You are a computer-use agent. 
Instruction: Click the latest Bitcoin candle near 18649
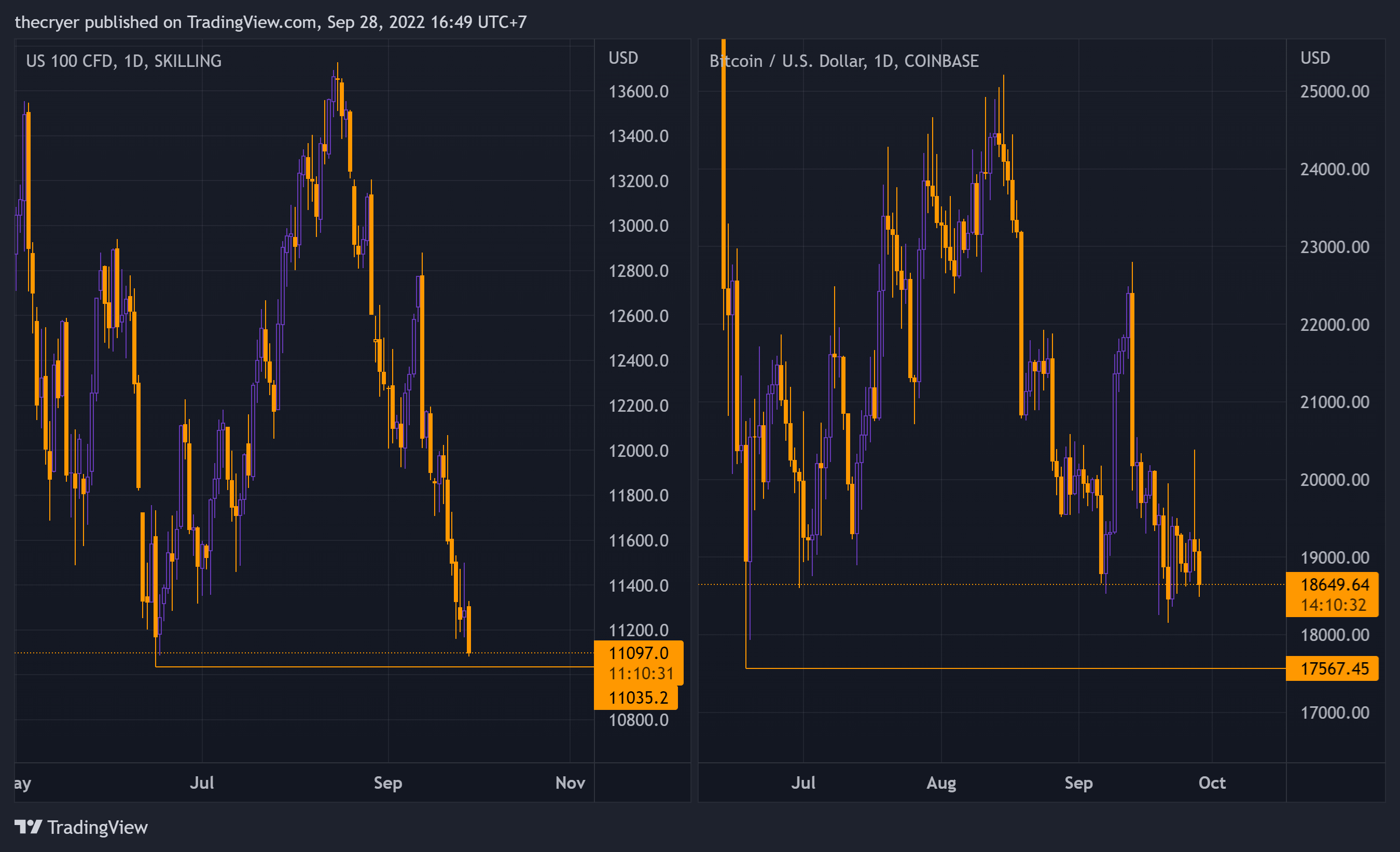click(1199, 567)
